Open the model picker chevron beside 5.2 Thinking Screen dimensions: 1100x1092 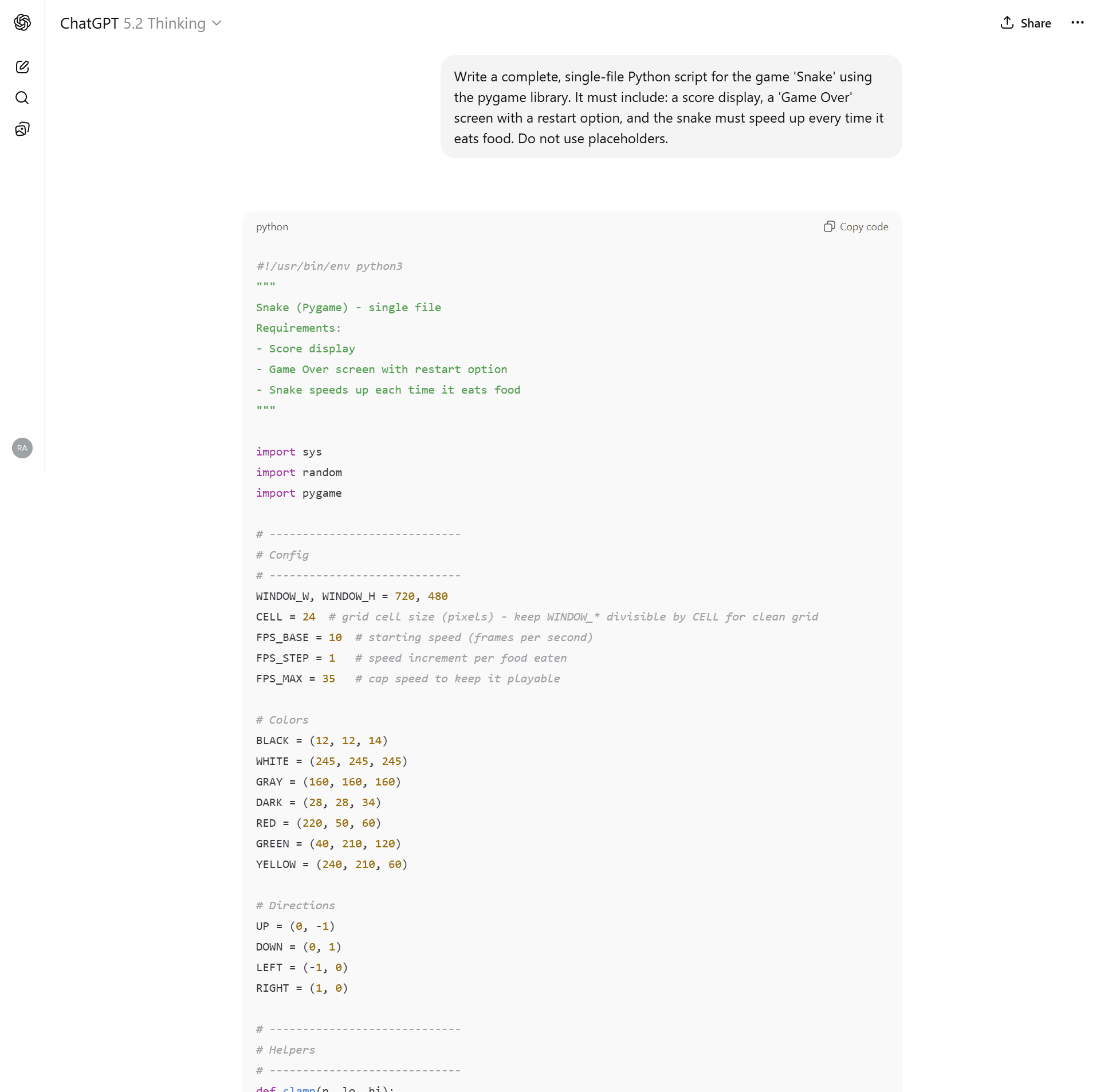(217, 23)
